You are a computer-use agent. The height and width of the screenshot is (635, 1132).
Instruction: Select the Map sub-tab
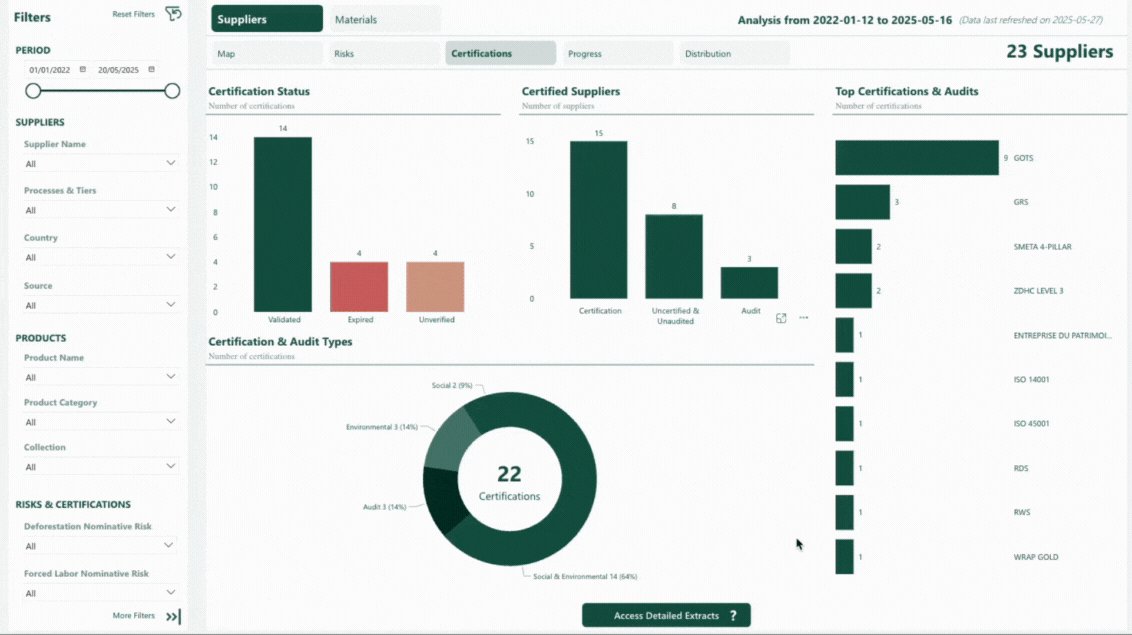pyautogui.click(x=266, y=54)
